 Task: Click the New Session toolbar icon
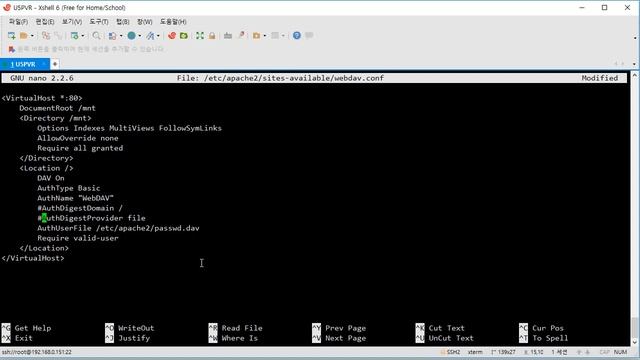tap(11, 36)
